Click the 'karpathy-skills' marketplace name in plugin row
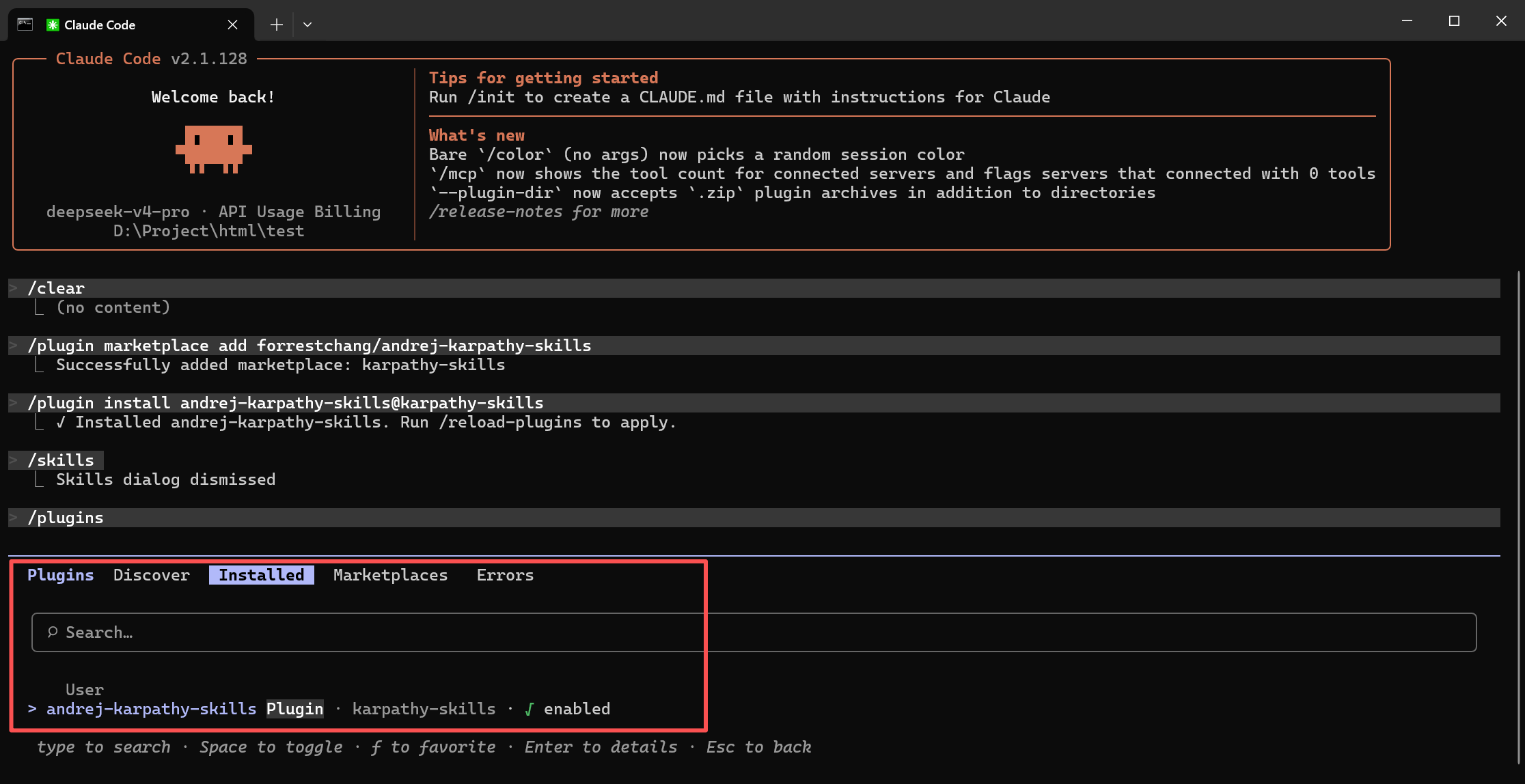This screenshot has height=784, width=1525. click(x=424, y=709)
